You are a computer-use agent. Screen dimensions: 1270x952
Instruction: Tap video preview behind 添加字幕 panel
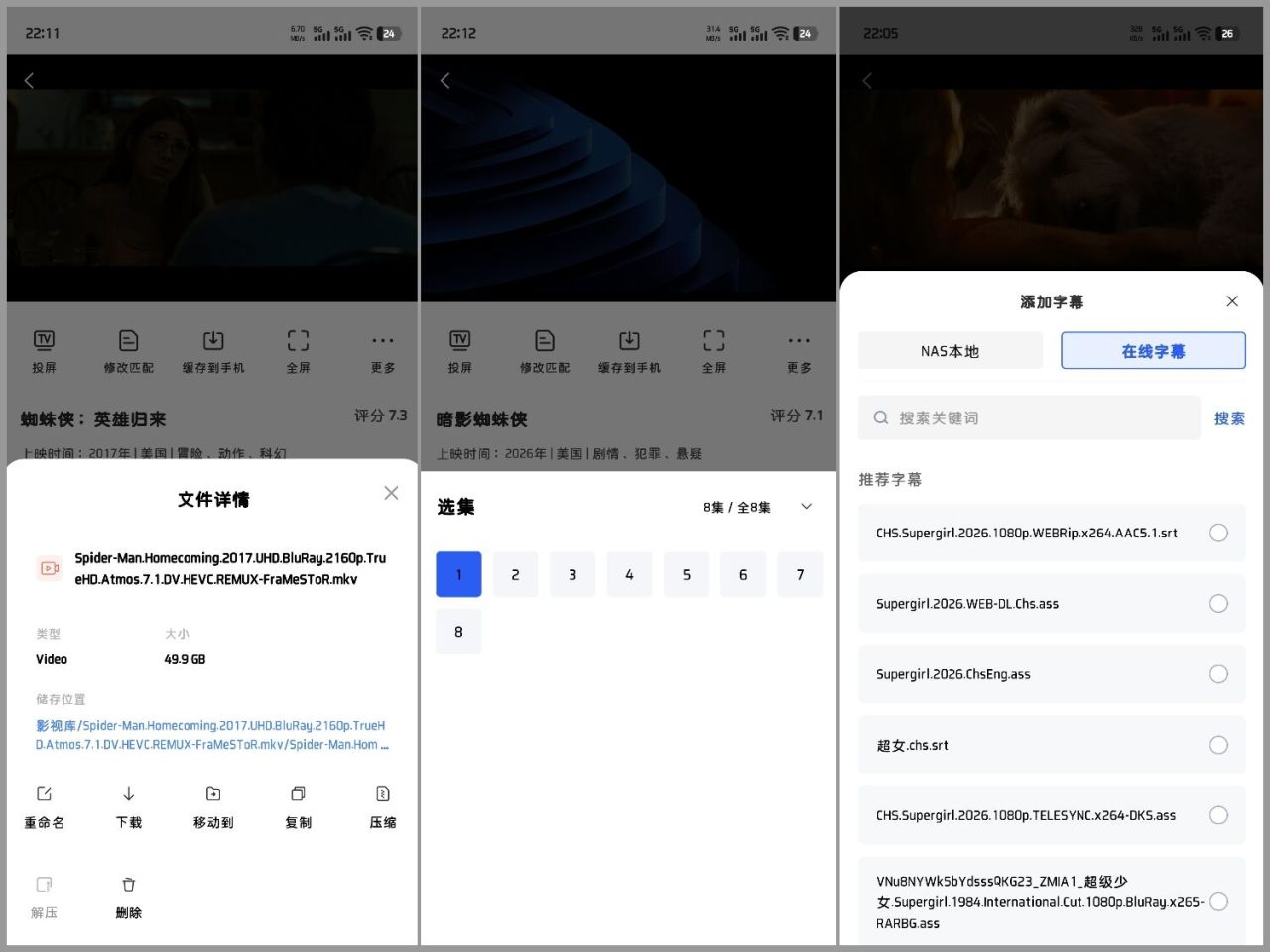click(x=1052, y=178)
